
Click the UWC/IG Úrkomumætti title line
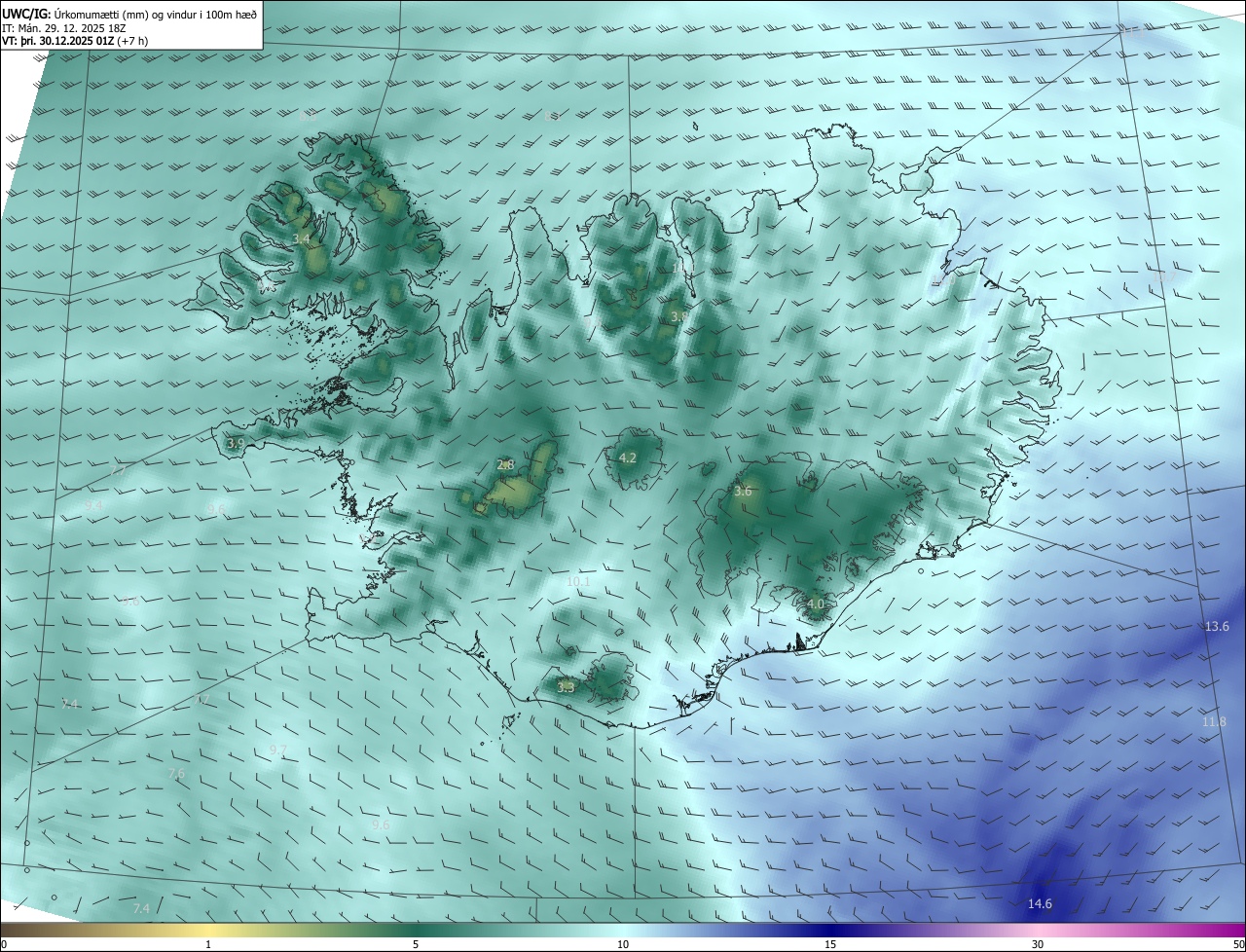(x=129, y=14)
